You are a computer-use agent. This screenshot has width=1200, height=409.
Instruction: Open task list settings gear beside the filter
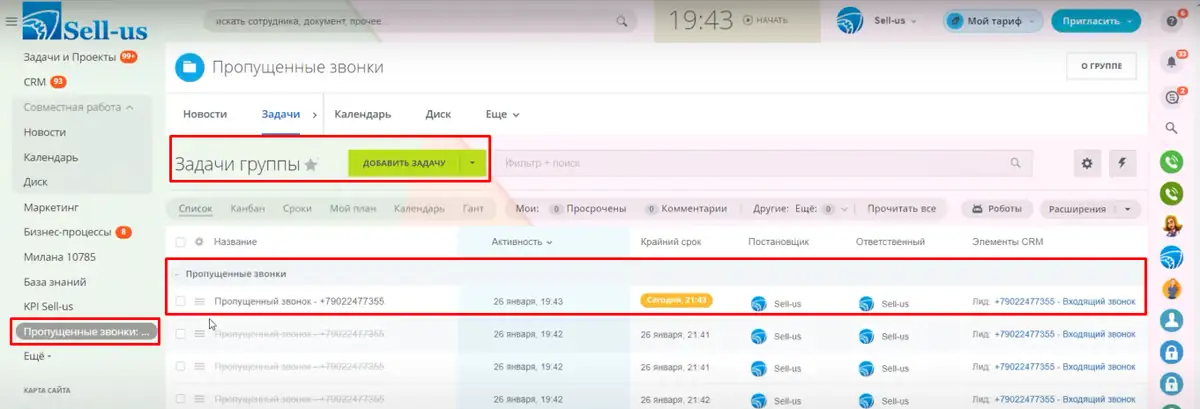[x=1088, y=163]
